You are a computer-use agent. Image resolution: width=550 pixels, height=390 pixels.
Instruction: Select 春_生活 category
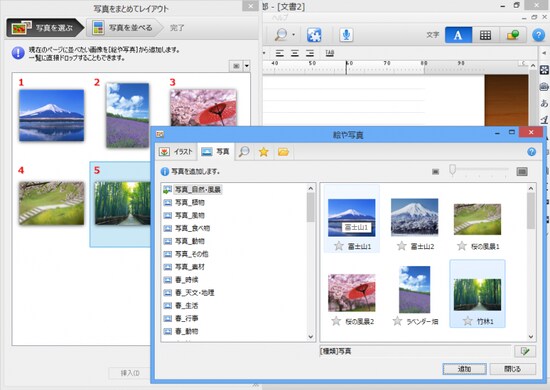(x=181, y=305)
